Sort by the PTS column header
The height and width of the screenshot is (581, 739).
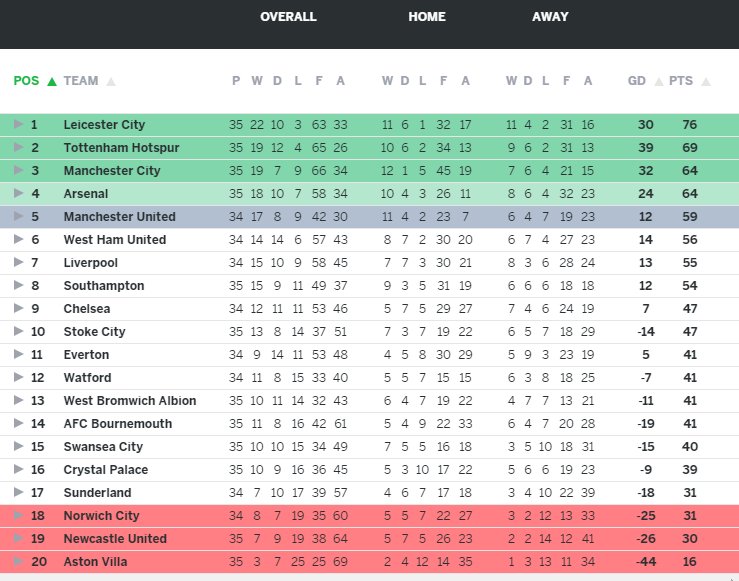(681, 82)
